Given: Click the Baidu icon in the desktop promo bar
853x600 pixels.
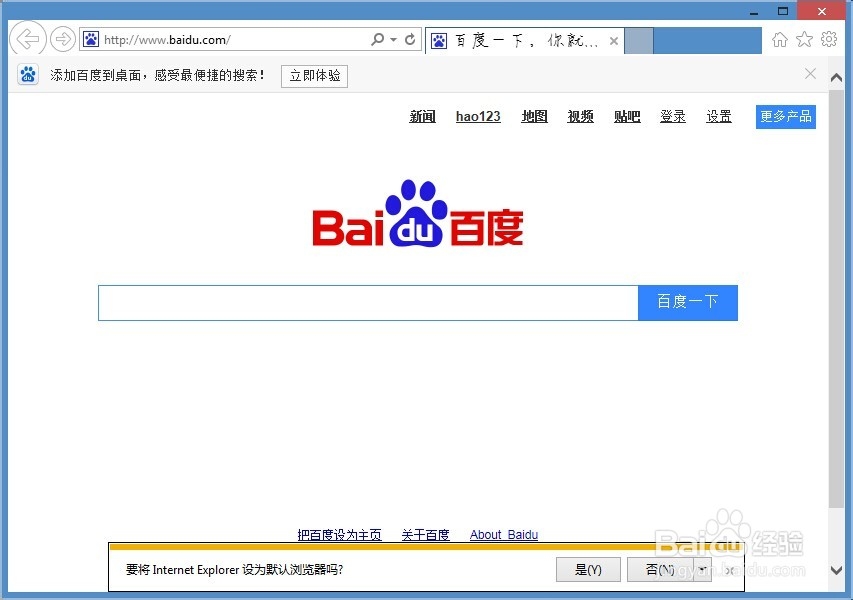Looking at the screenshot, I should 28,75.
